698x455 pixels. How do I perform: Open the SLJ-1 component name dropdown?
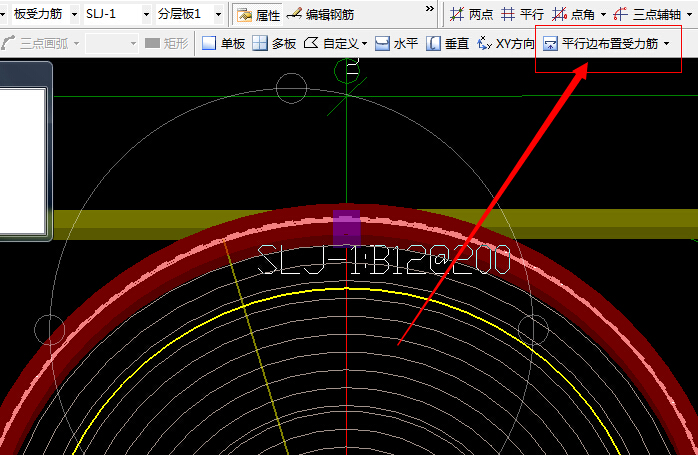(146, 14)
